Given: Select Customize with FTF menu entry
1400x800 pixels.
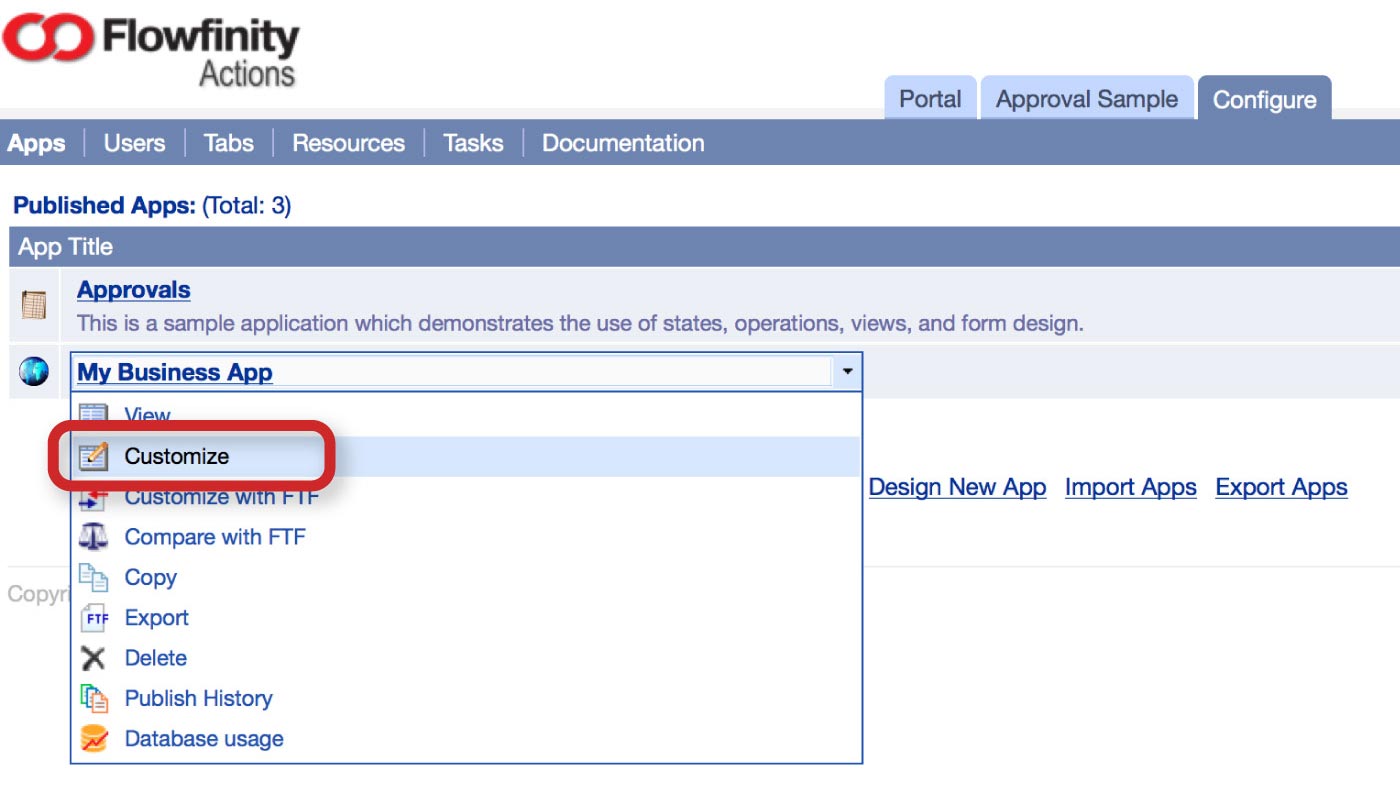Looking at the screenshot, I should 221,497.
